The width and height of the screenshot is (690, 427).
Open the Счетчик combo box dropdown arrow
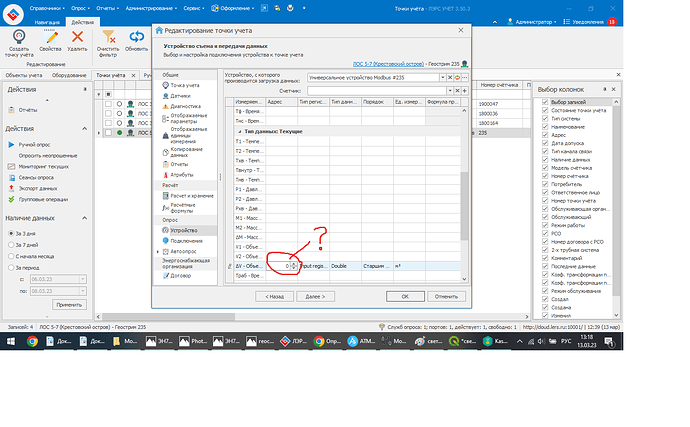click(x=450, y=91)
